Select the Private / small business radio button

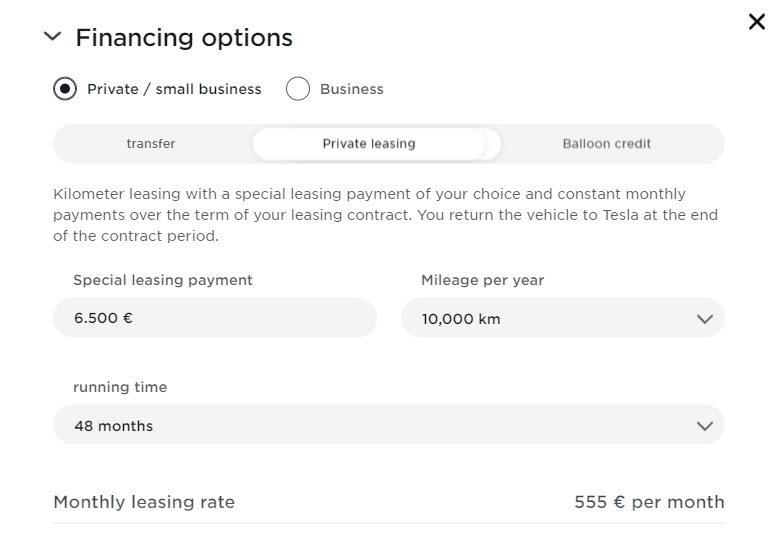click(x=65, y=89)
